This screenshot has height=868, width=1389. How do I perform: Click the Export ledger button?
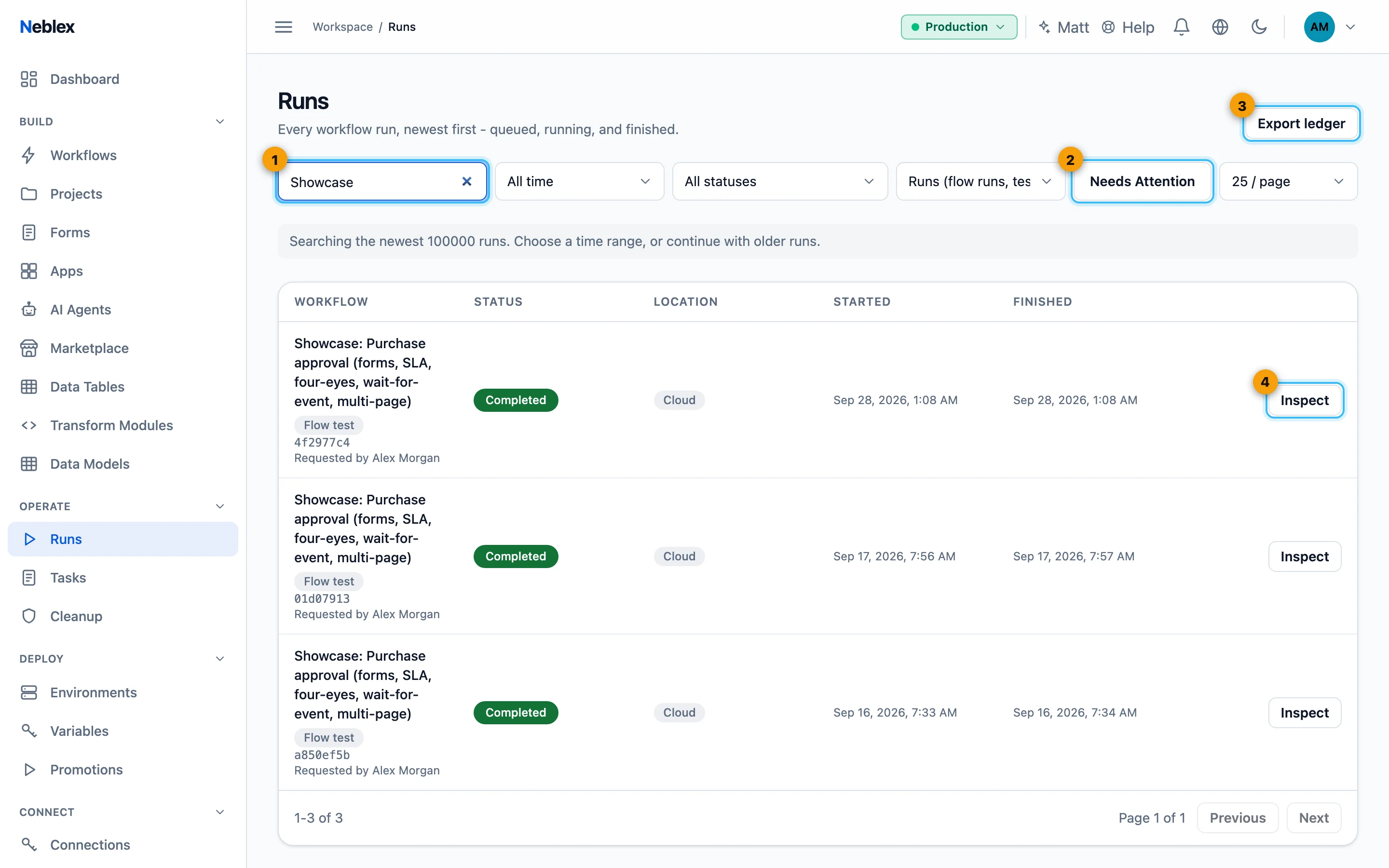click(1301, 123)
